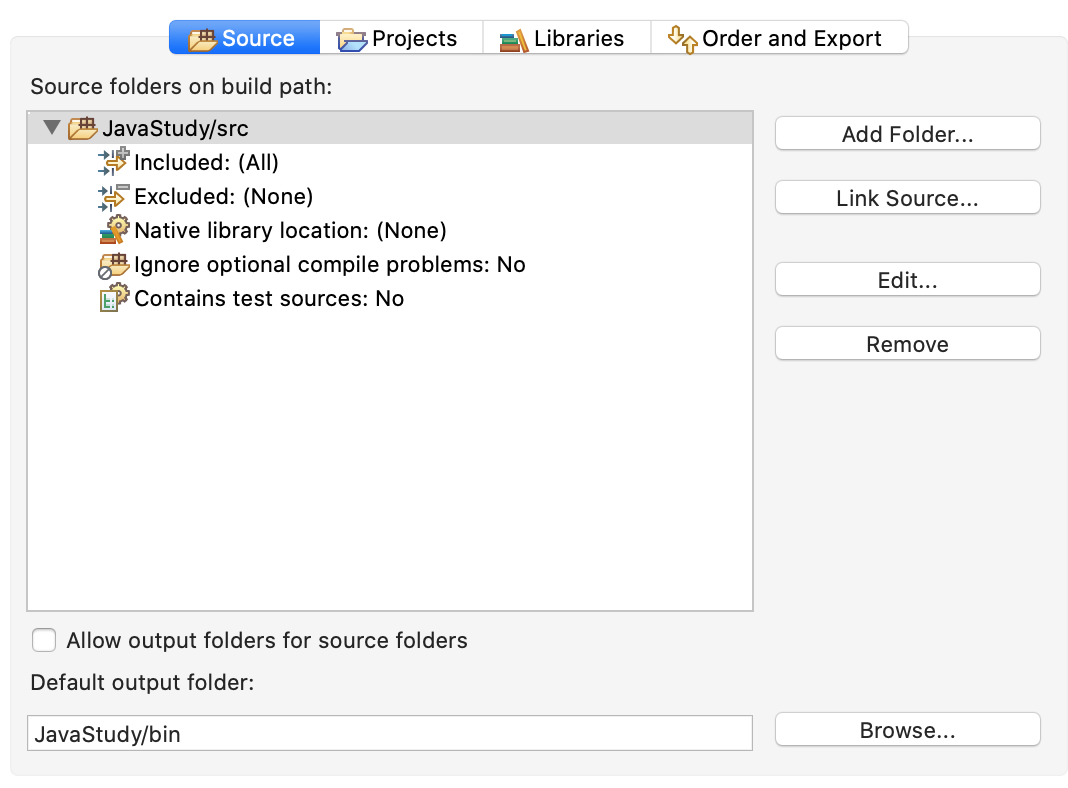Click the Link Source... button
The height and width of the screenshot is (788, 1068).
pos(907,198)
